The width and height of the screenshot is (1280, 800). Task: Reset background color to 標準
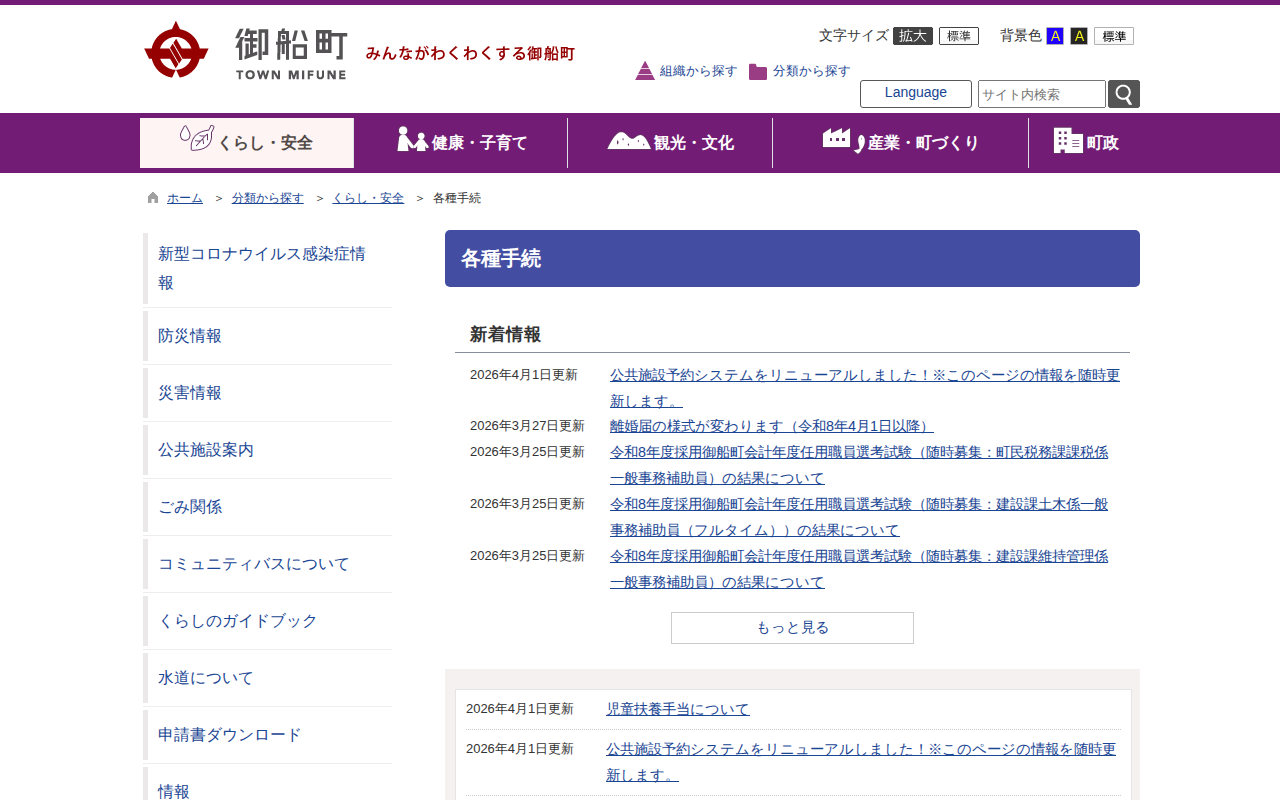tap(1114, 36)
